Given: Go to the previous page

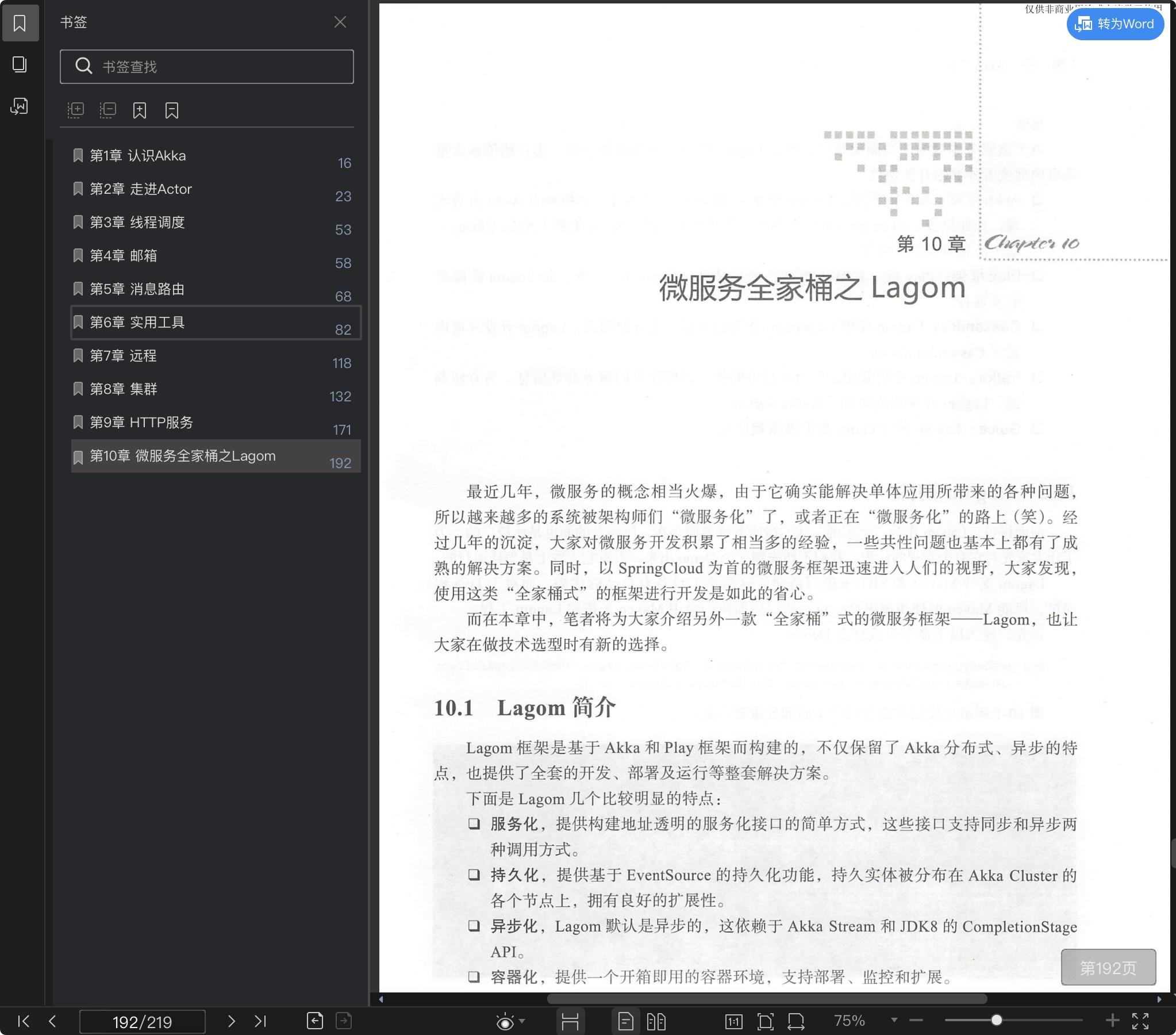Looking at the screenshot, I should pyautogui.click(x=52, y=1021).
